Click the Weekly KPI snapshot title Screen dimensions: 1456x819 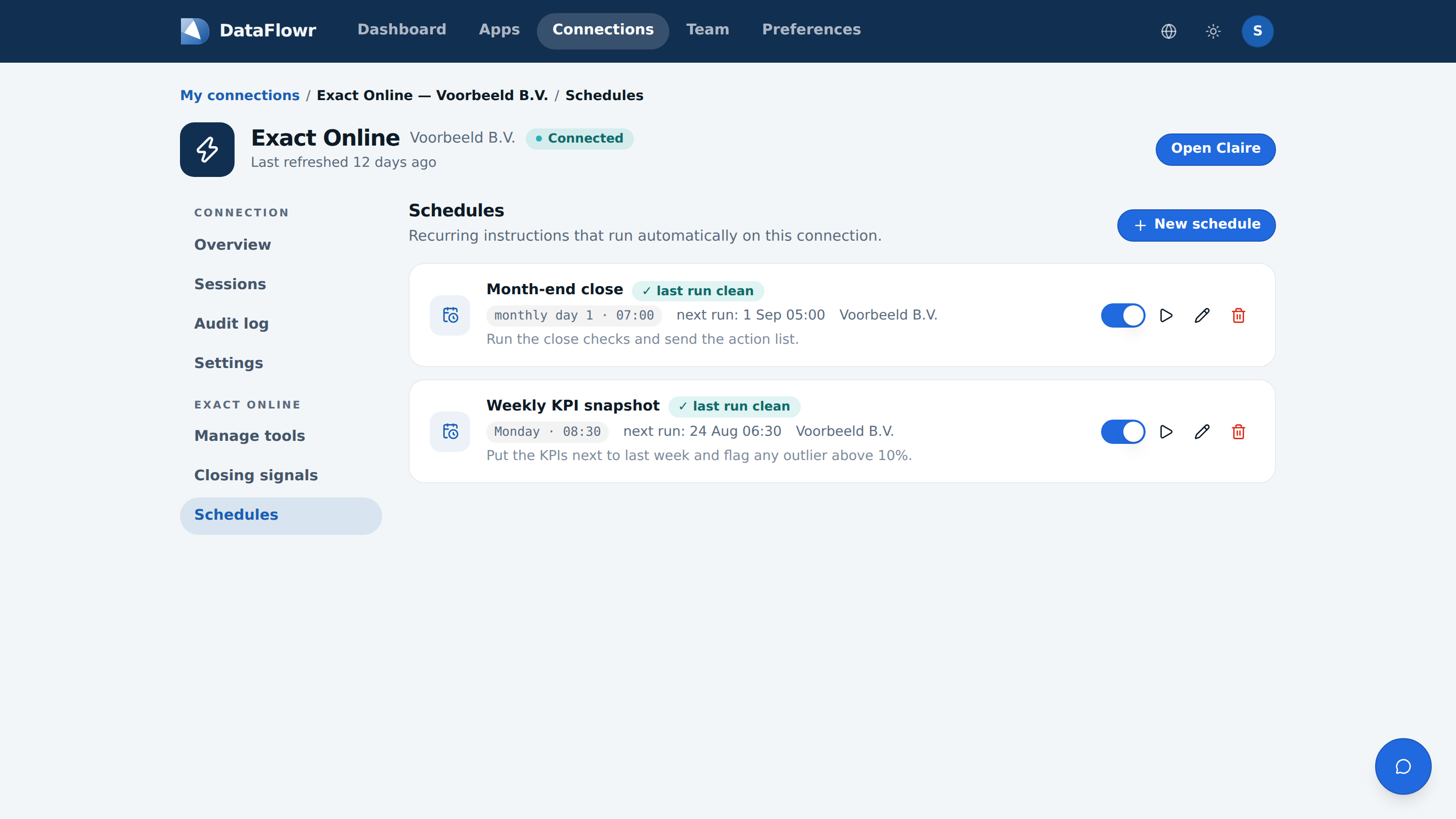pyautogui.click(x=573, y=406)
